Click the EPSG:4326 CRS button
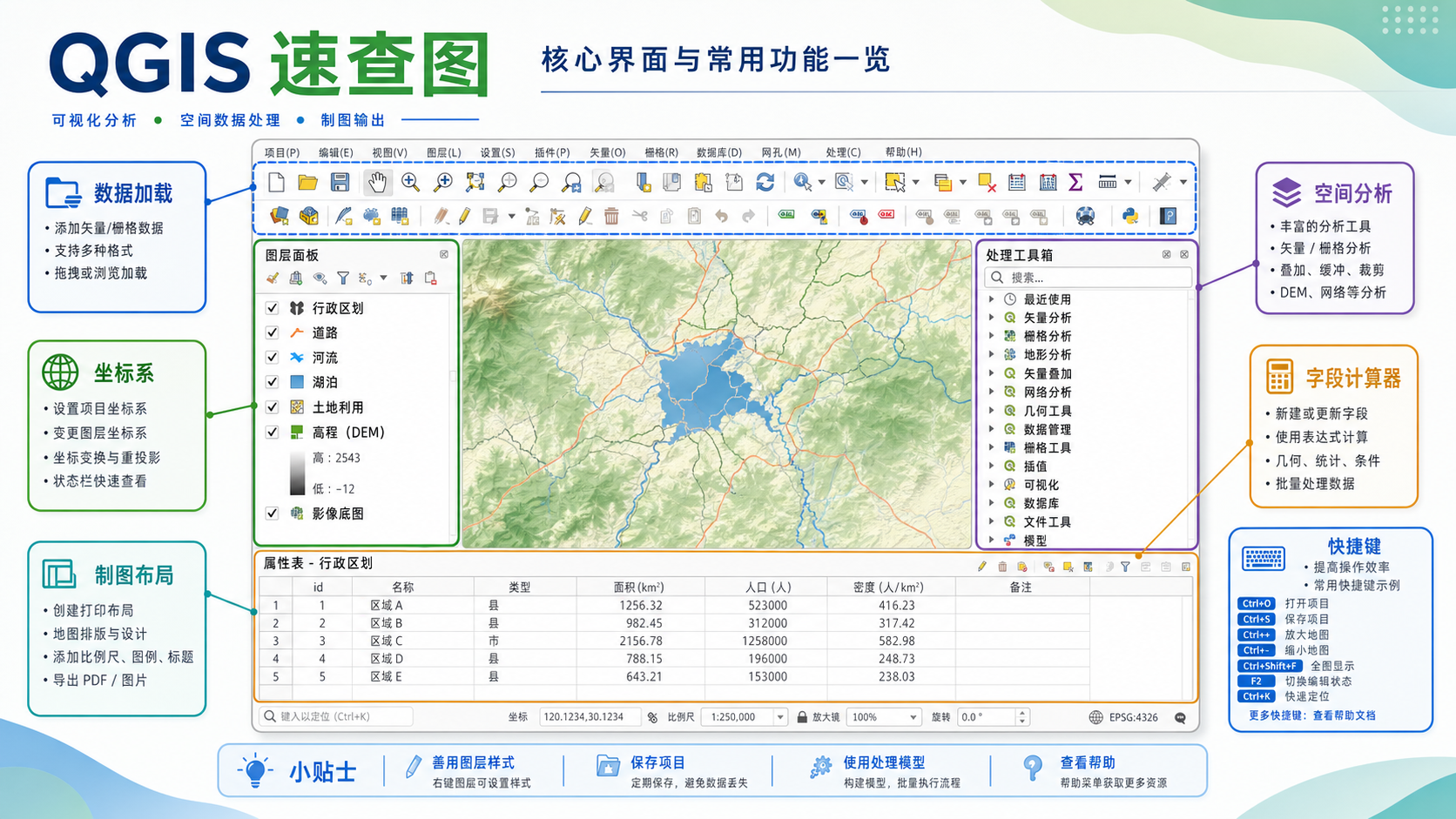Image resolution: width=1456 pixels, height=819 pixels. tap(1123, 717)
